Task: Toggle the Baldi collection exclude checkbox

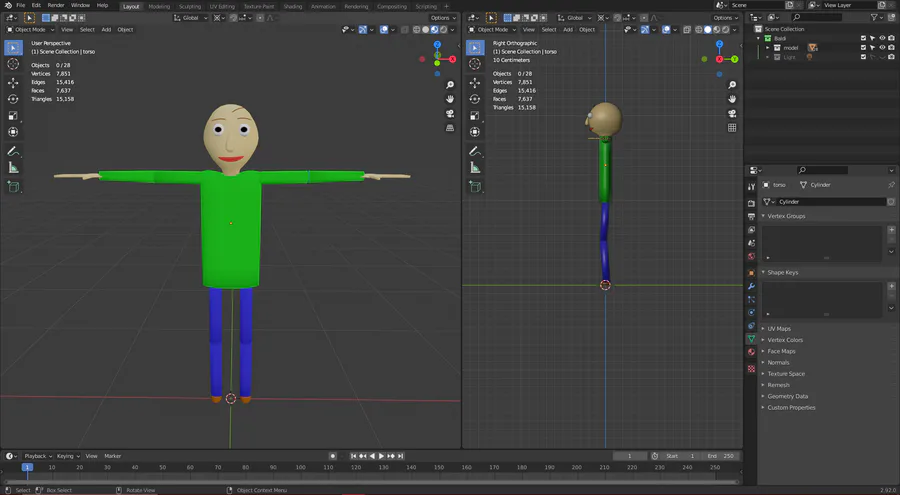Action: pos(864,38)
